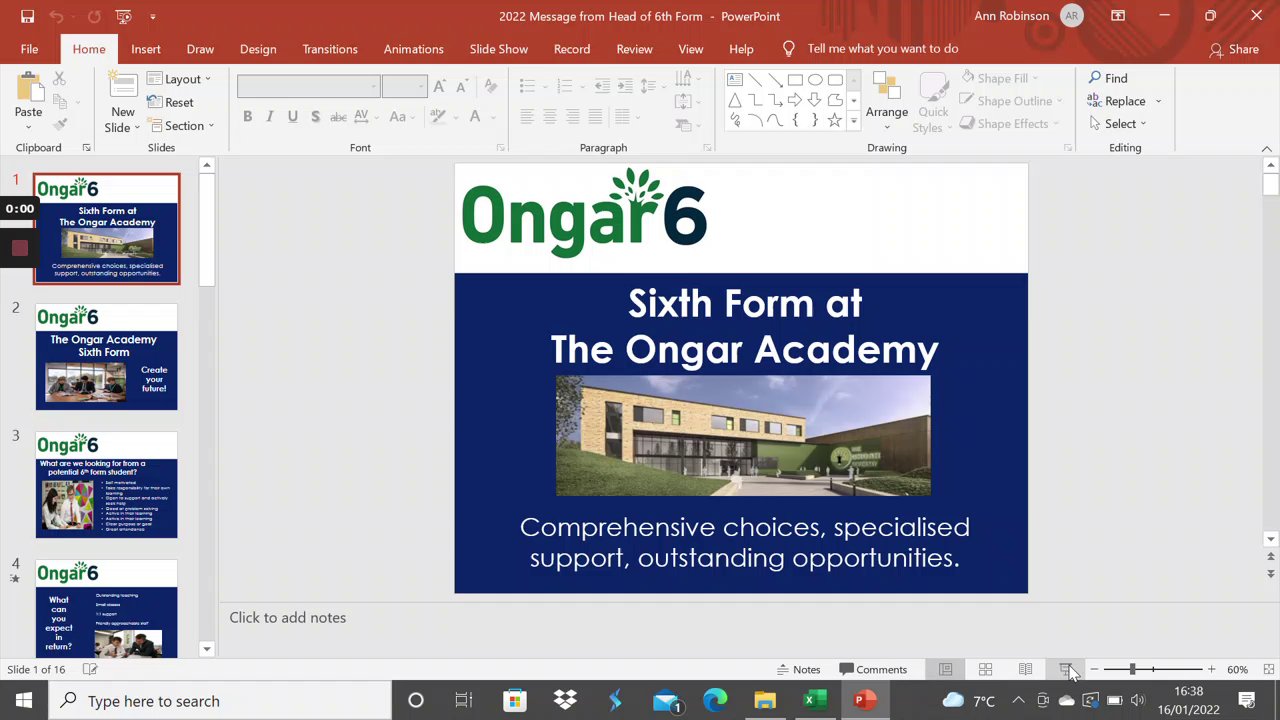The height and width of the screenshot is (720, 1280).
Task: Click Fit slide to window icon
Action: click(1269, 669)
